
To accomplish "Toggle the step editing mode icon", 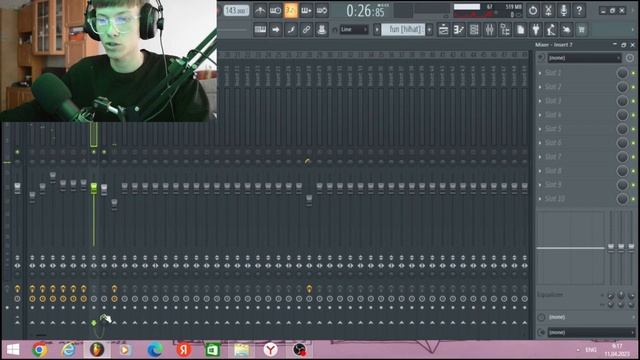I will pyautogui.click(x=291, y=29).
